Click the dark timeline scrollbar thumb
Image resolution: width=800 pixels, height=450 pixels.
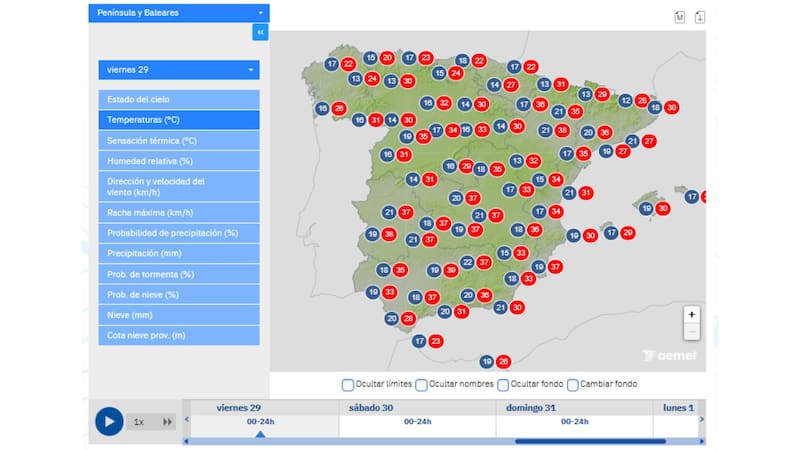[590, 441]
